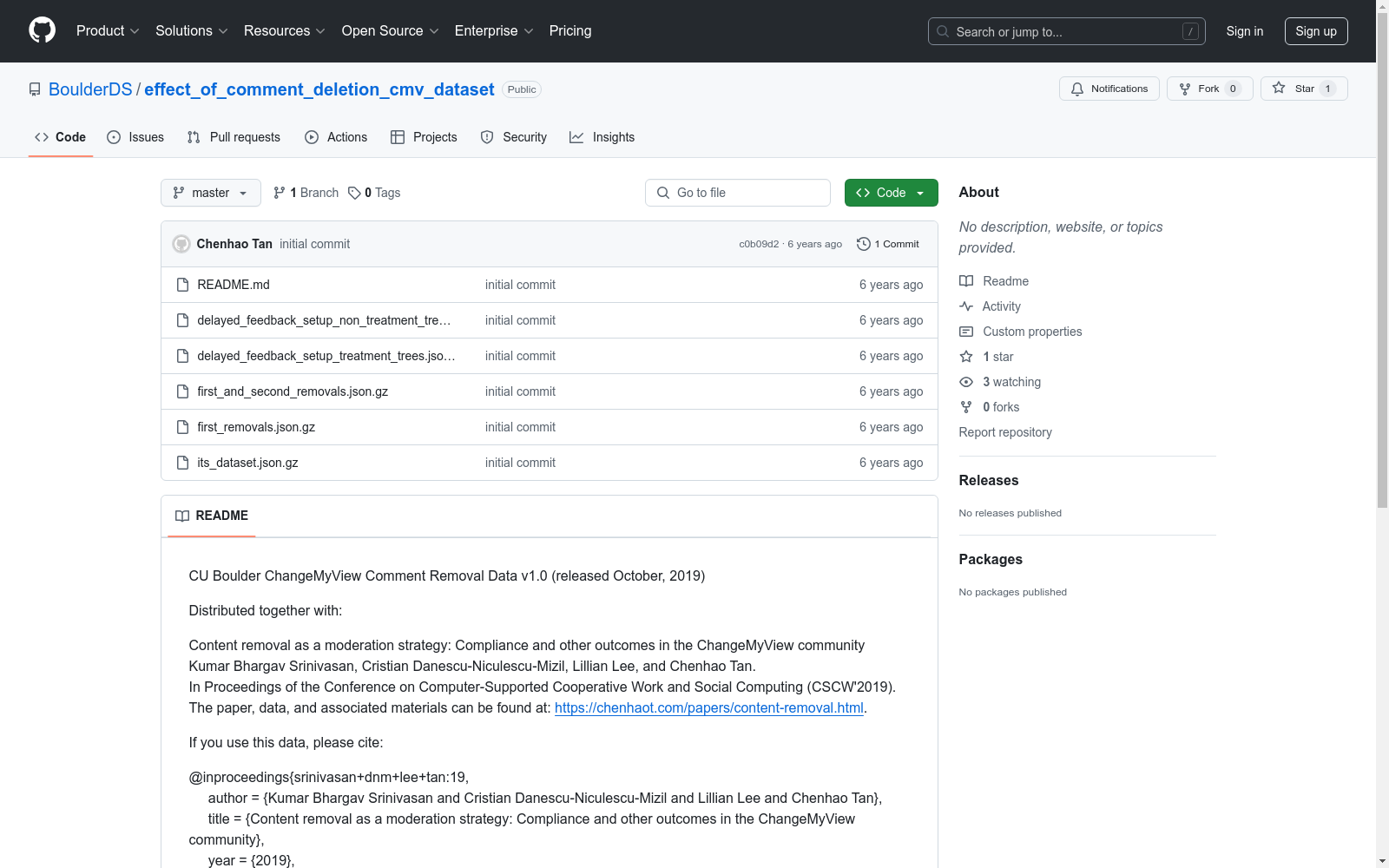Click the tag icon next to 0 Tags
The image size is (1389, 868).
354,193
